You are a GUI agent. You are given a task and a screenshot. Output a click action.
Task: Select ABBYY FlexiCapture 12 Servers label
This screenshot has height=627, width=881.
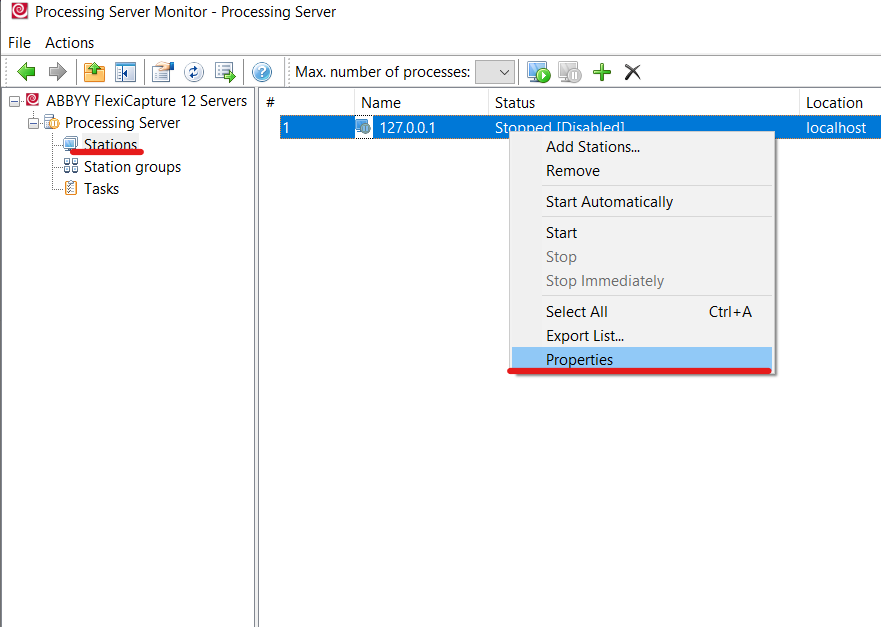pyautogui.click(x=146, y=101)
